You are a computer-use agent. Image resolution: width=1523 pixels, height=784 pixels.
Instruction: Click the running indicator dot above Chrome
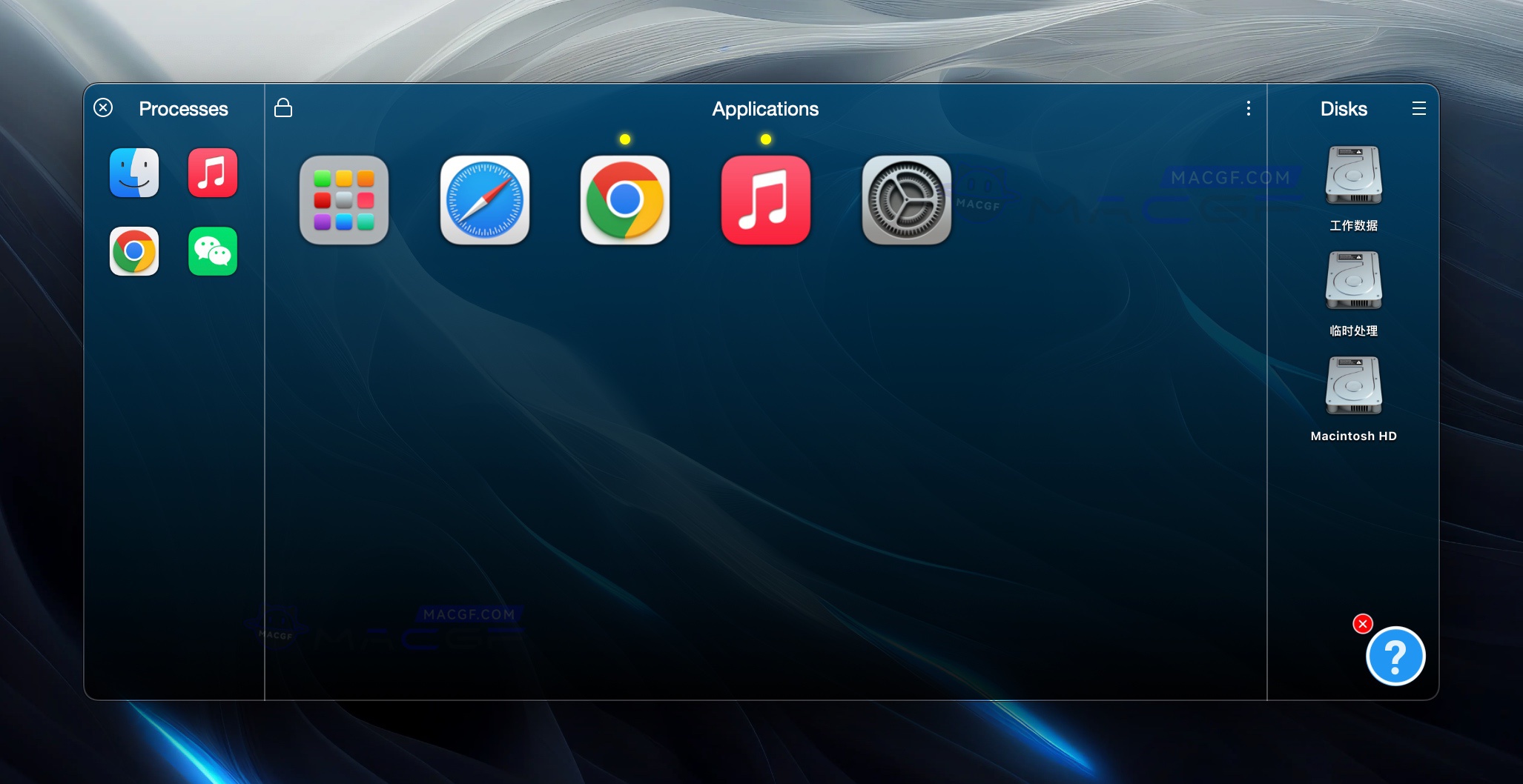(x=625, y=138)
